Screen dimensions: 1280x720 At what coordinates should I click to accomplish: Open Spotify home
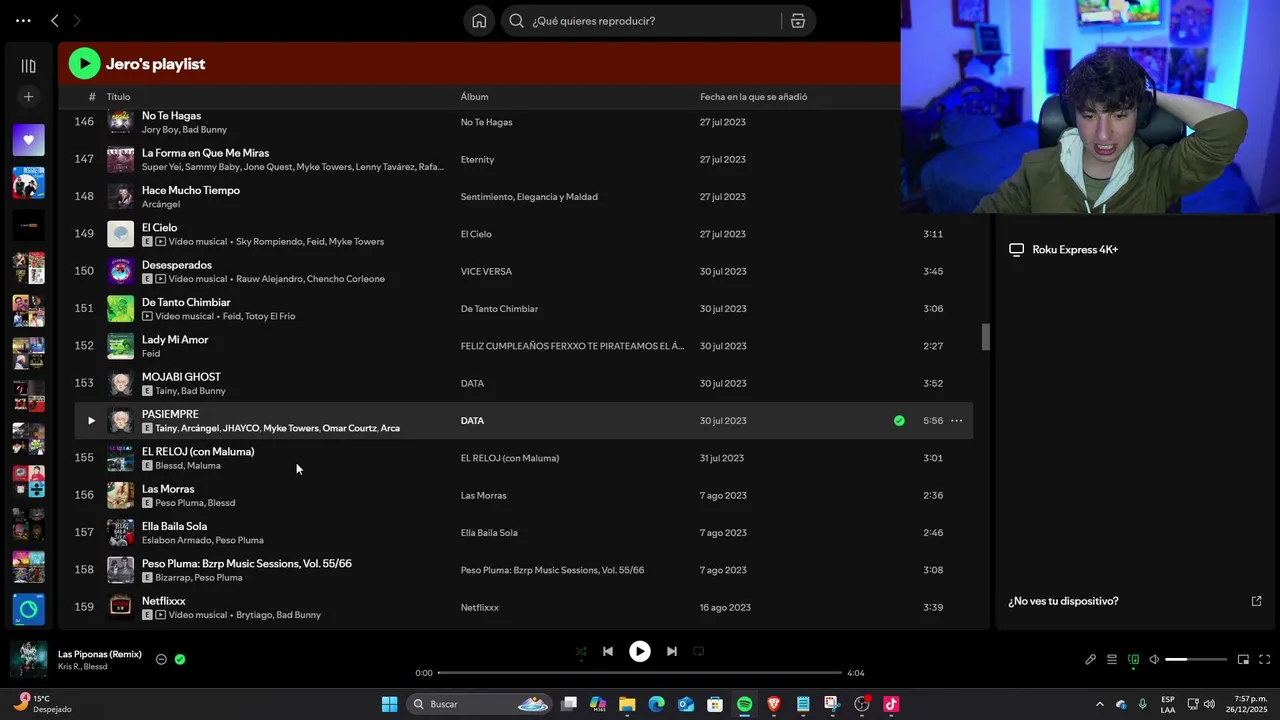pos(479,21)
